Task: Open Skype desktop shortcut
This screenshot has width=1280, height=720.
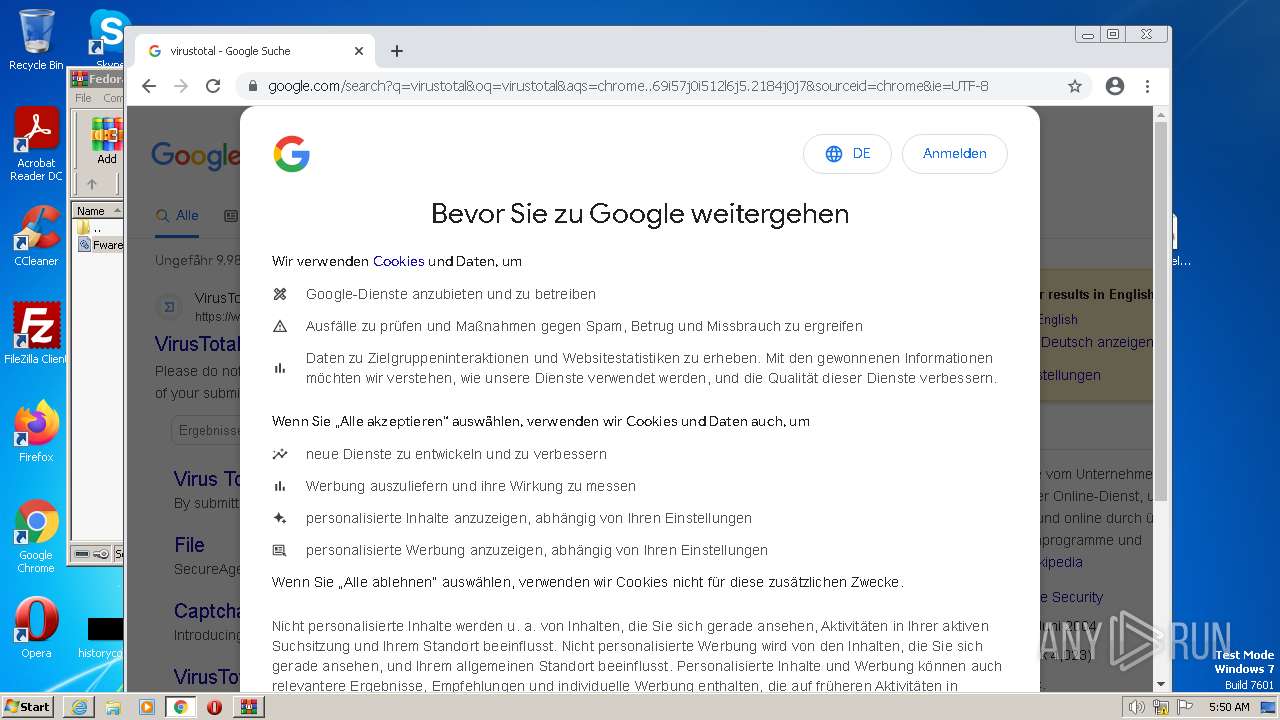Action: [x=110, y=40]
